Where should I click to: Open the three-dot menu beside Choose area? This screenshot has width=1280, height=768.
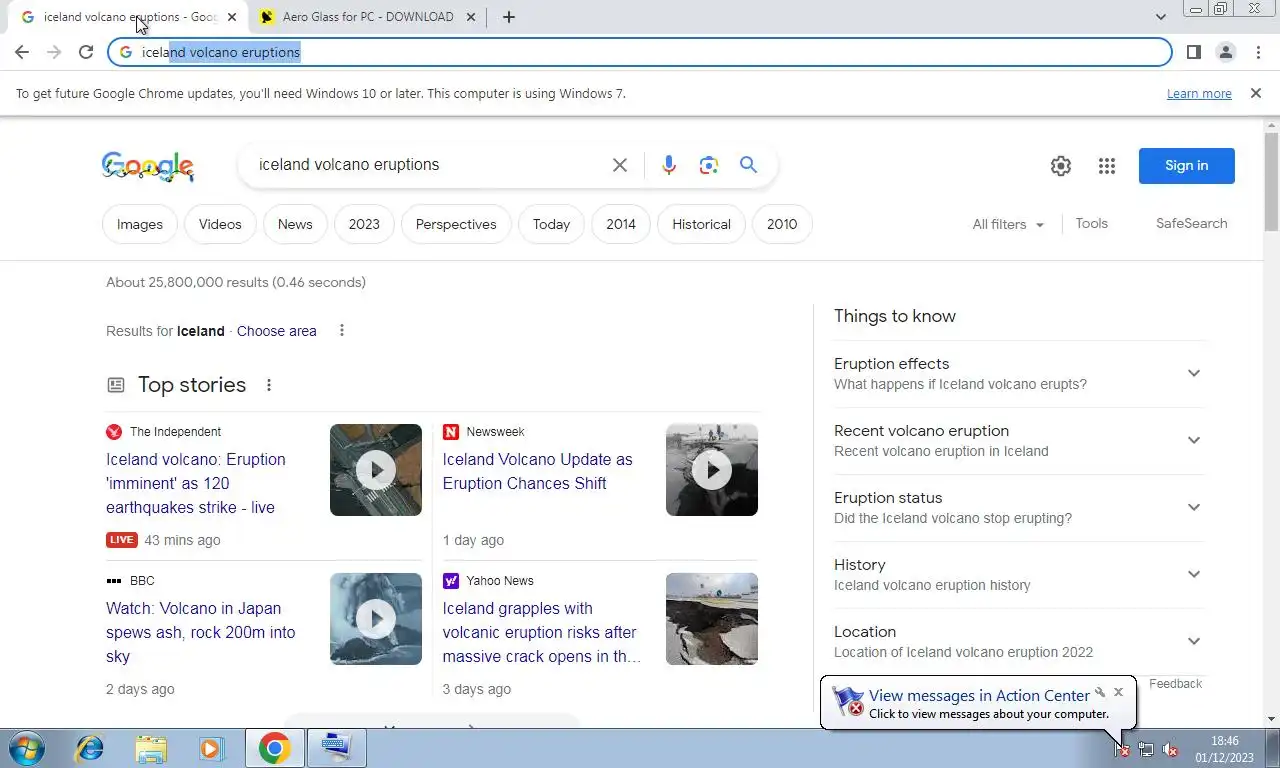[342, 330]
